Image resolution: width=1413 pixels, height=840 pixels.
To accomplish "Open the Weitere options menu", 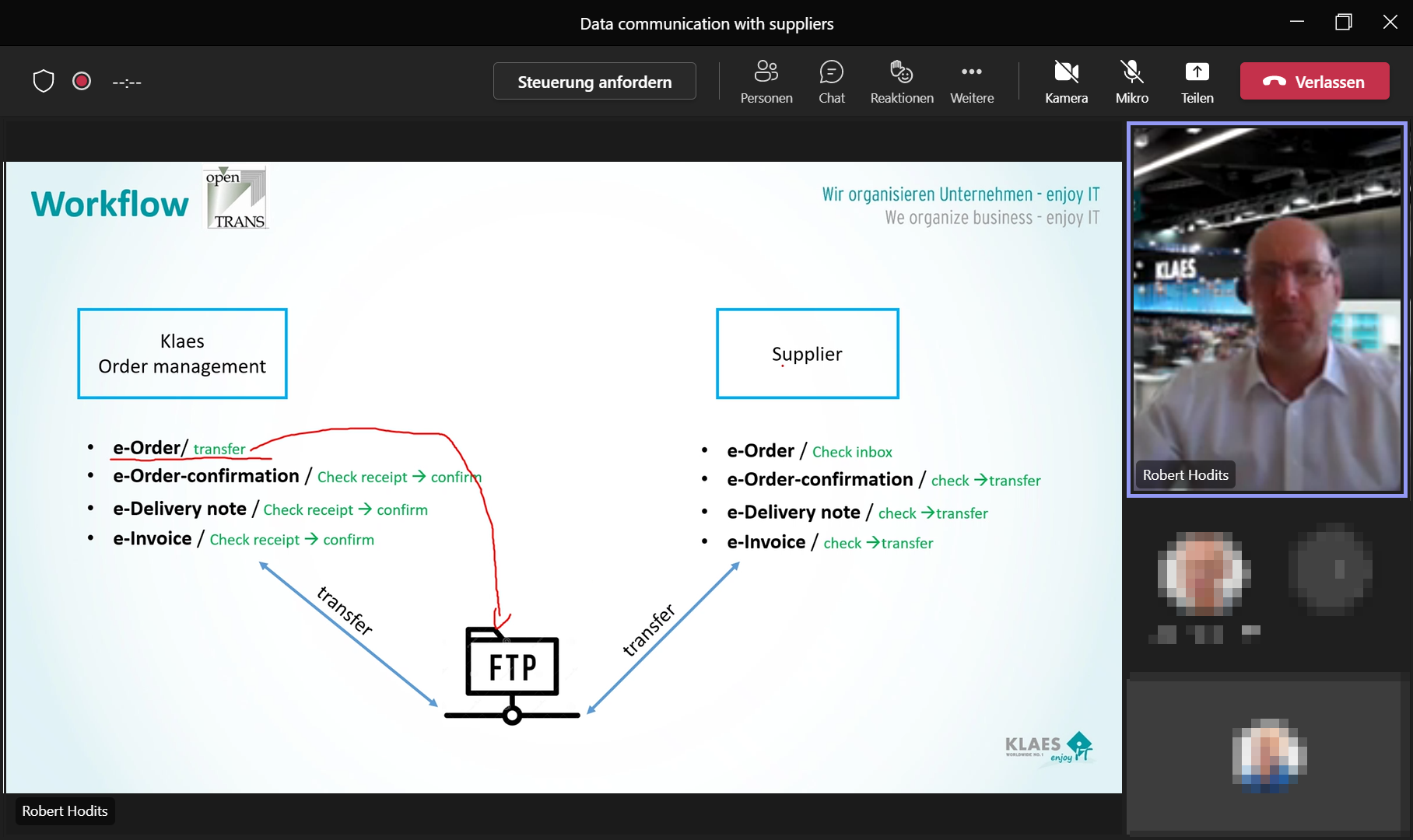I will [x=971, y=82].
